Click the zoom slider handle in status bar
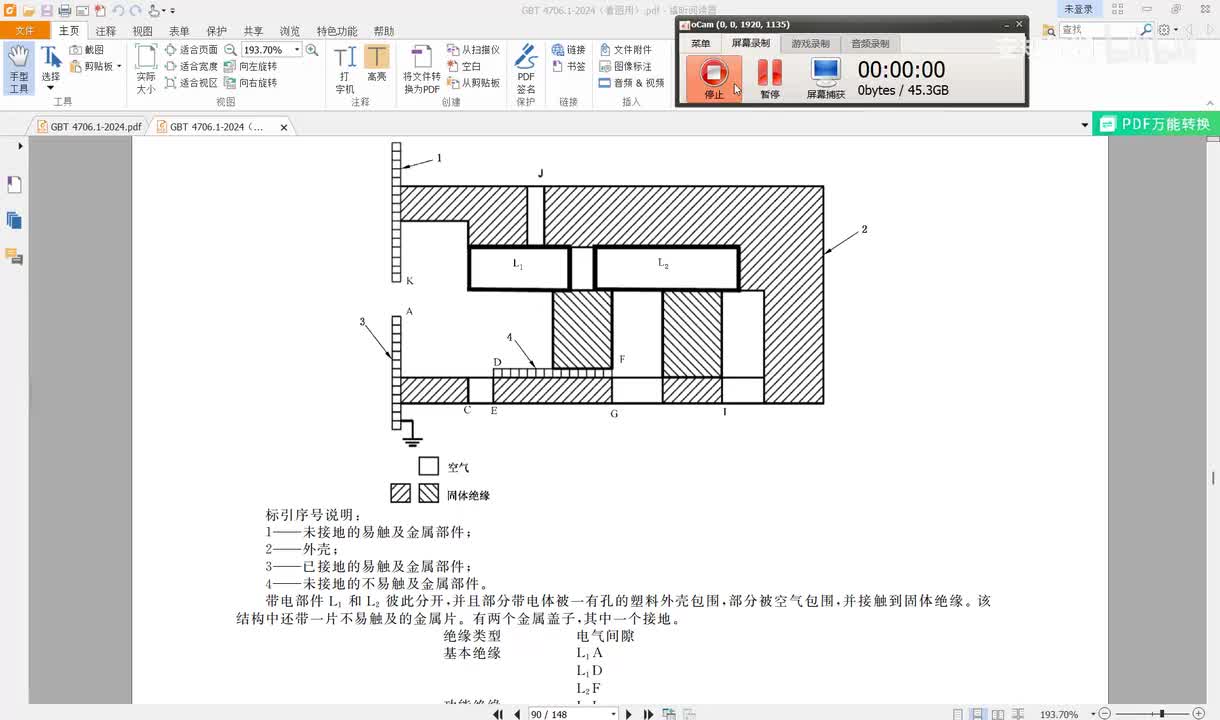1220x720 pixels. pos(1162,714)
